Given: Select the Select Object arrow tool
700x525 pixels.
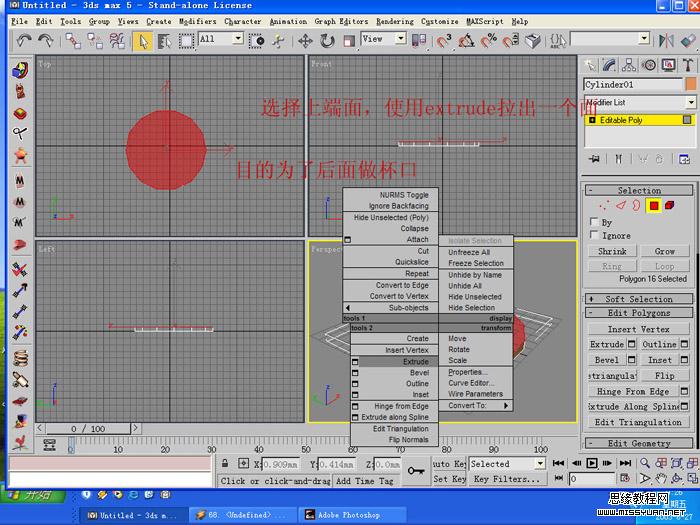Looking at the screenshot, I should click(x=142, y=41).
